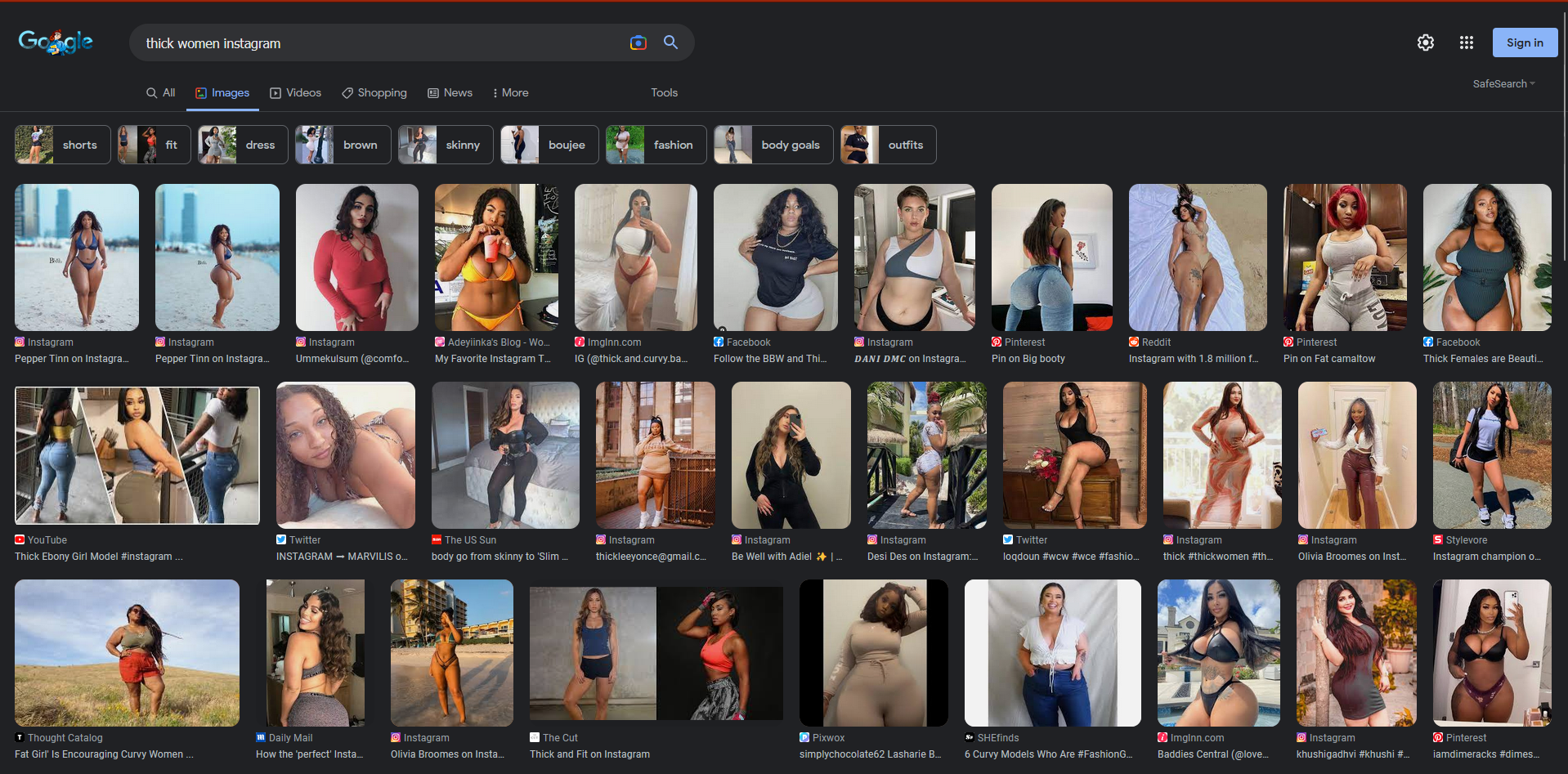
Task: Click the search by image camera icon
Action: [x=638, y=43]
